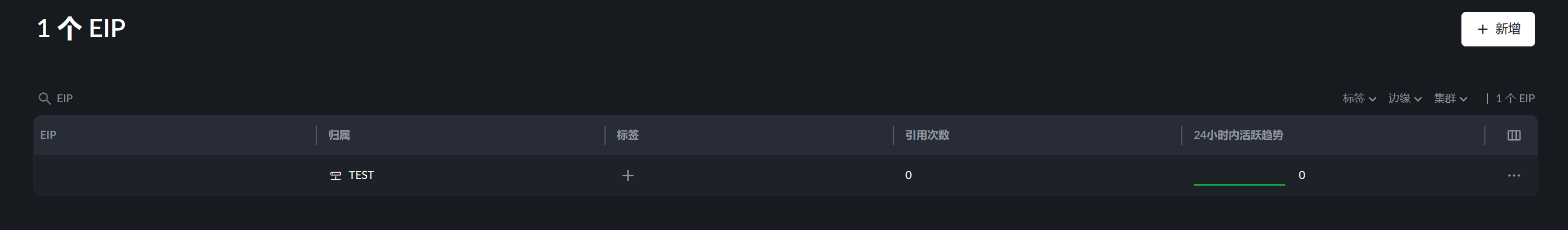Click the 1 个 EIP count label

[x=1515, y=99]
